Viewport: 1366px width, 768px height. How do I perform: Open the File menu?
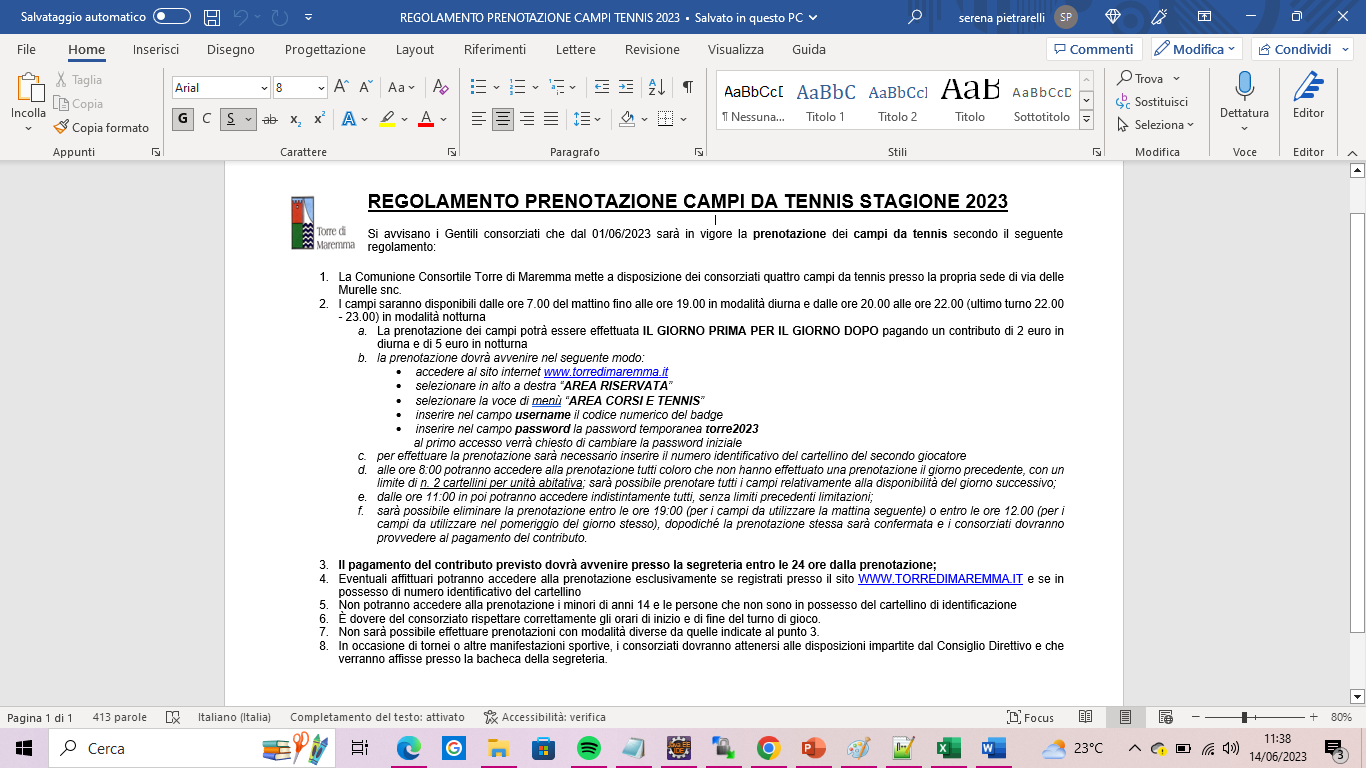click(x=26, y=49)
